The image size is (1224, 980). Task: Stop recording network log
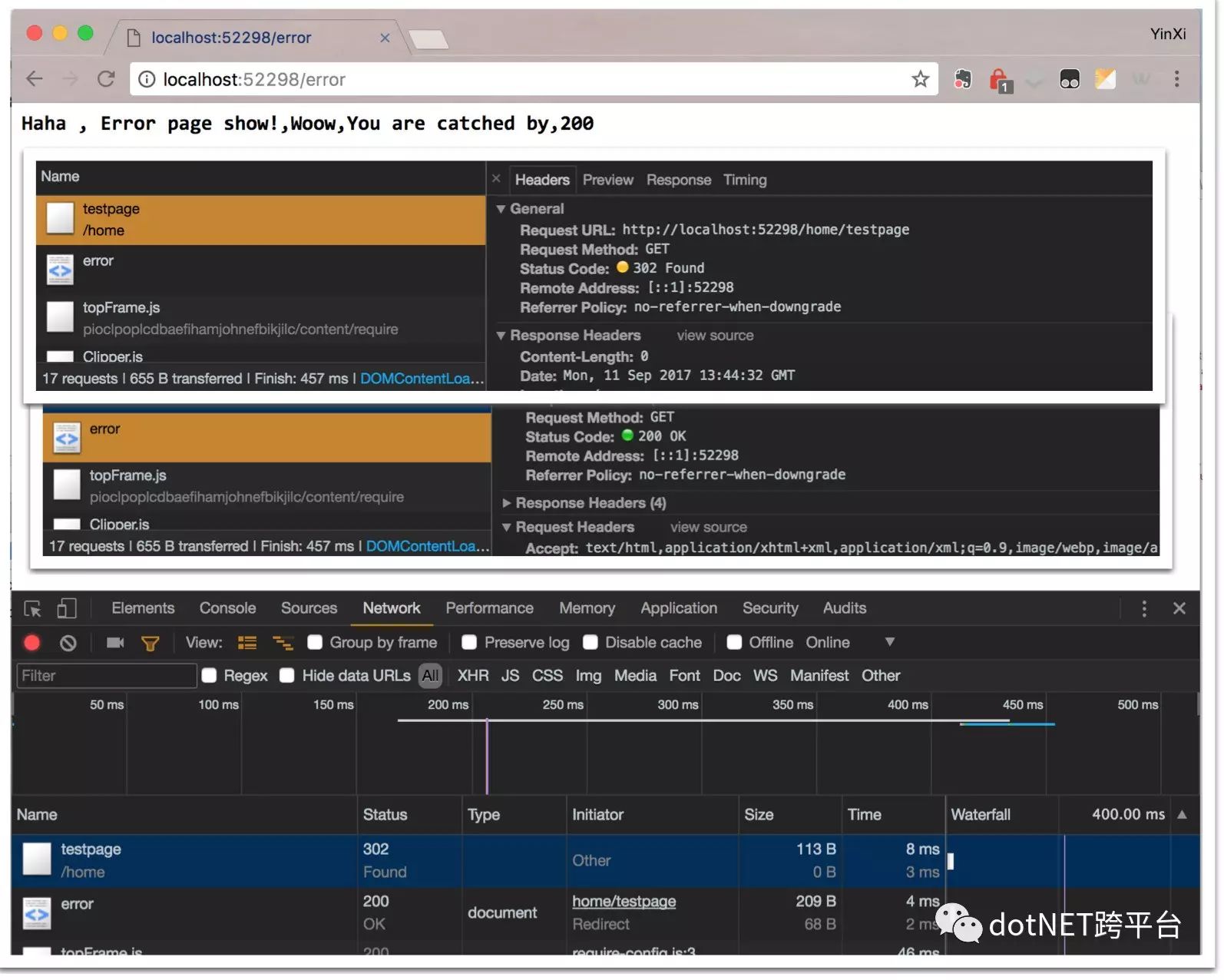[x=32, y=644]
